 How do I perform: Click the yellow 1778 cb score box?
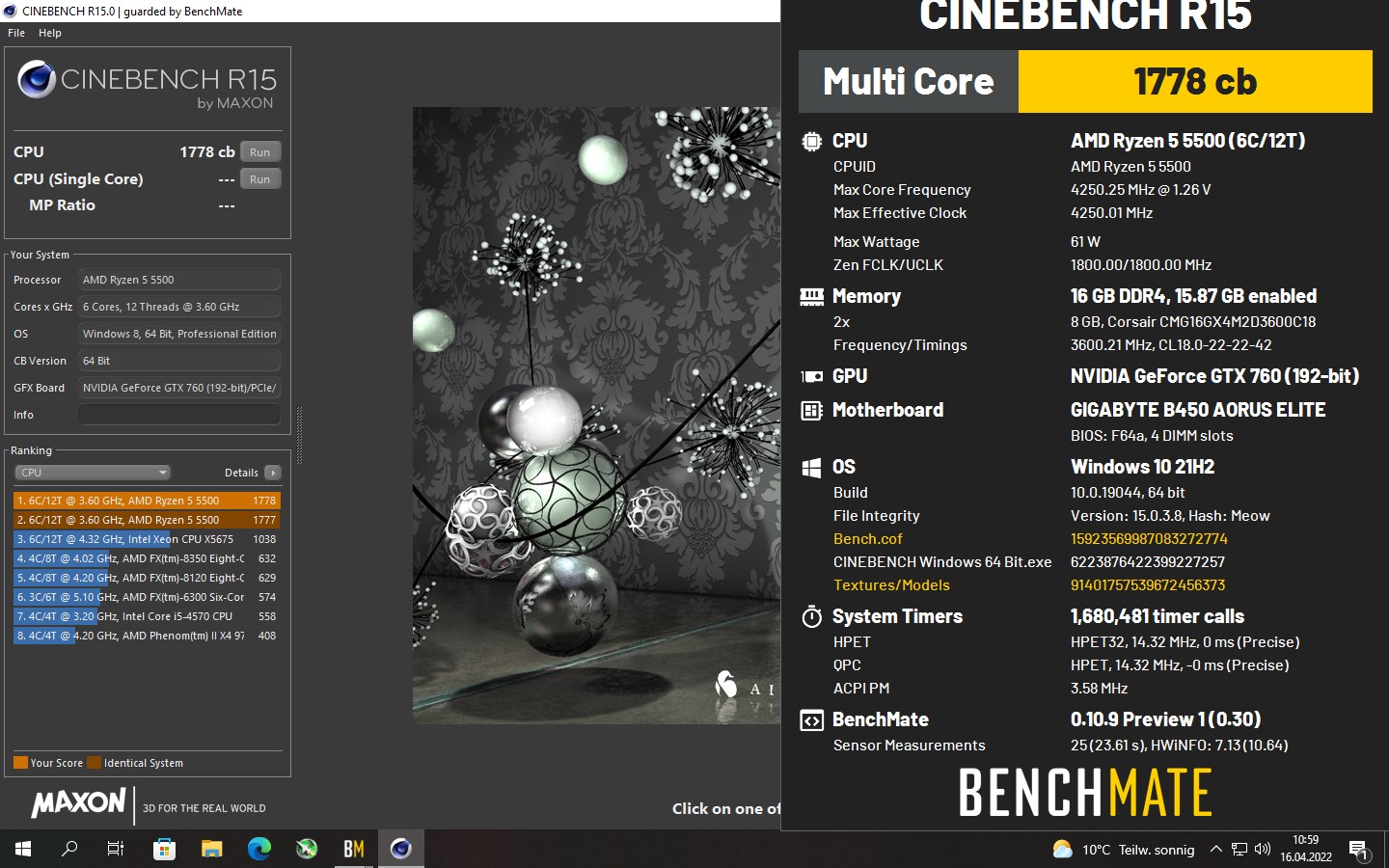point(1195,82)
